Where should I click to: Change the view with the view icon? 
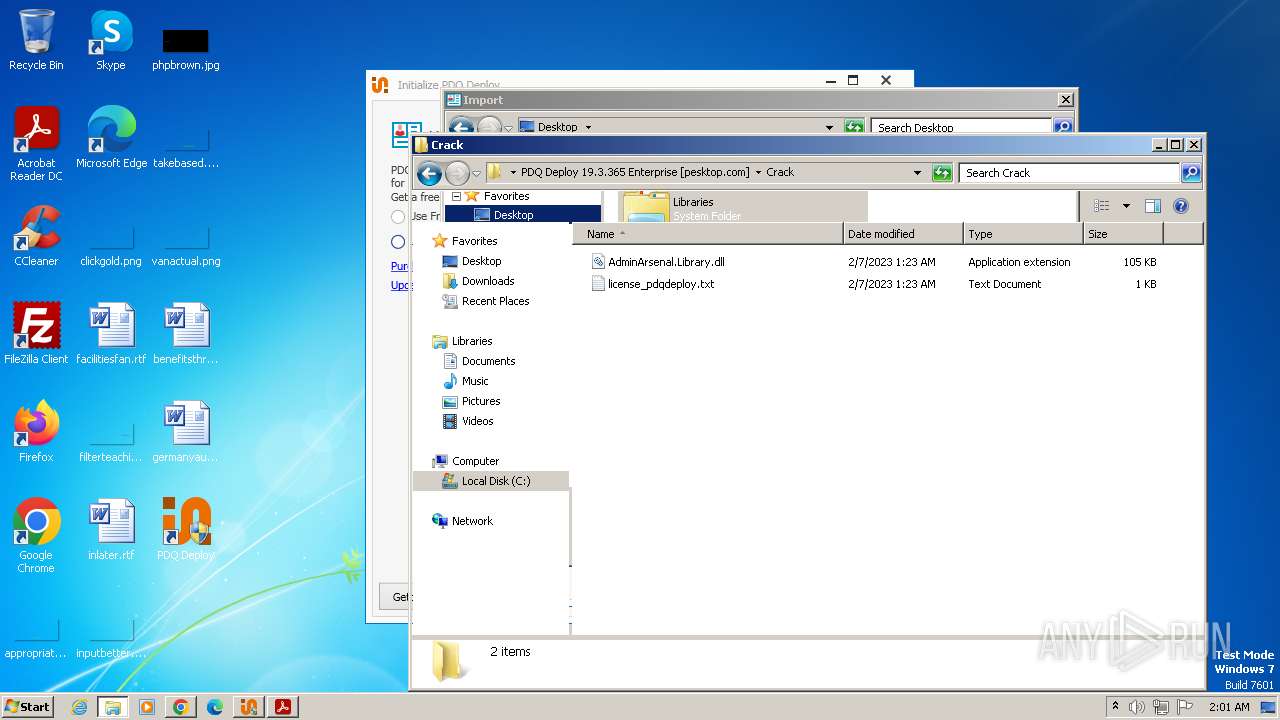1102,206
